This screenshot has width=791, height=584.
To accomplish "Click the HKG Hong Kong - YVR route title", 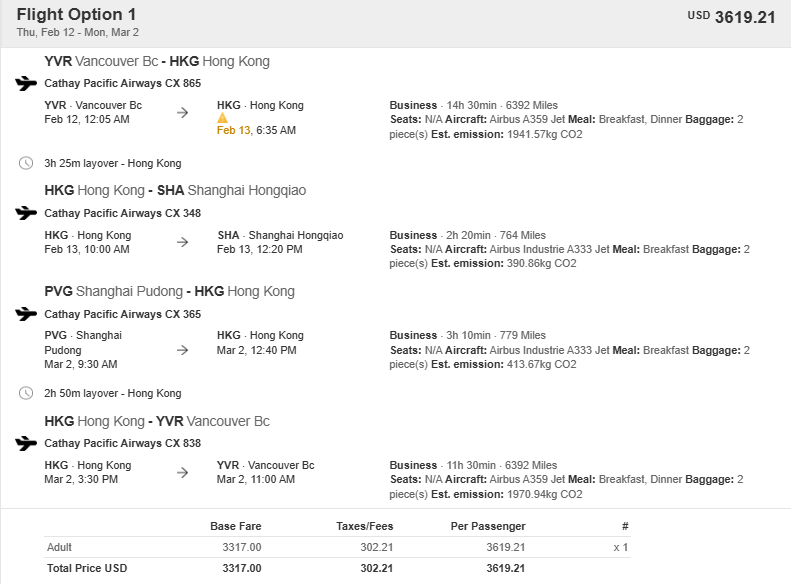I will [157, 421].
